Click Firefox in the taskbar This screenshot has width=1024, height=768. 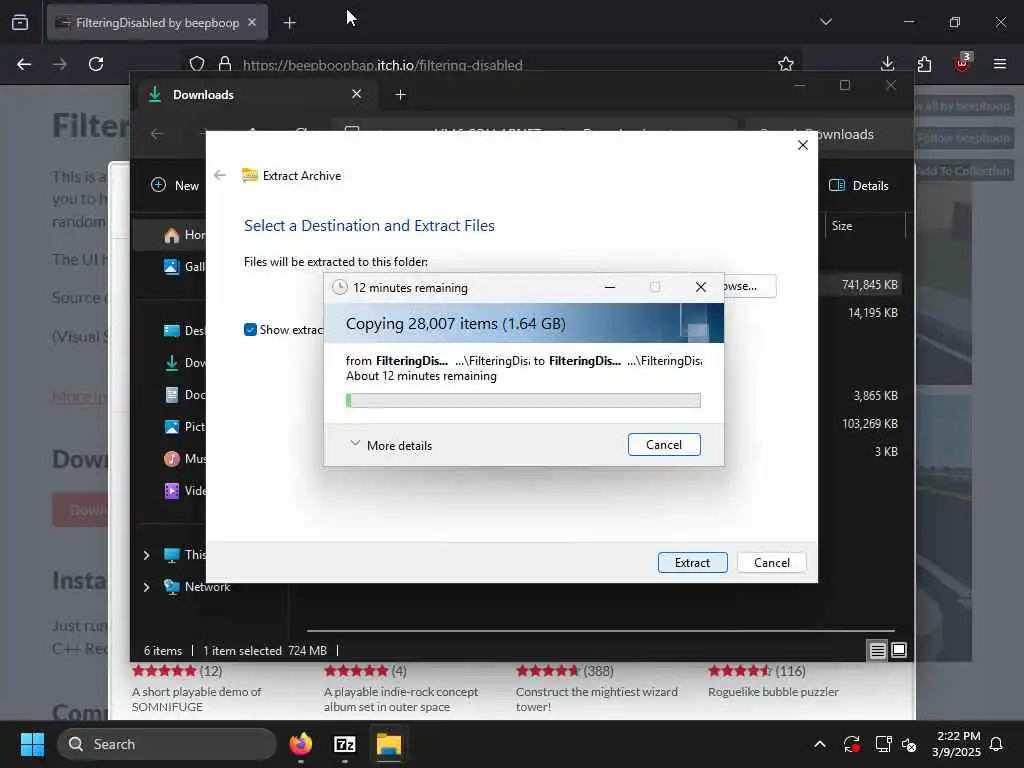click(300, 744)
